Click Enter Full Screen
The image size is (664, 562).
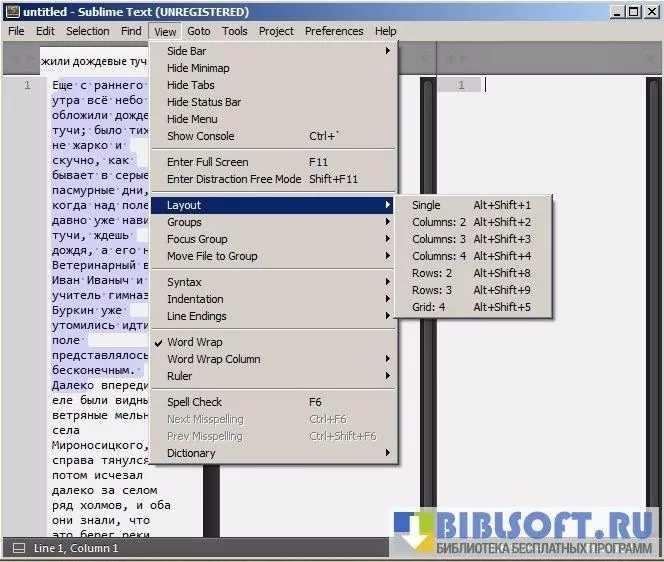pyautogui.click(x=207, y=162)
